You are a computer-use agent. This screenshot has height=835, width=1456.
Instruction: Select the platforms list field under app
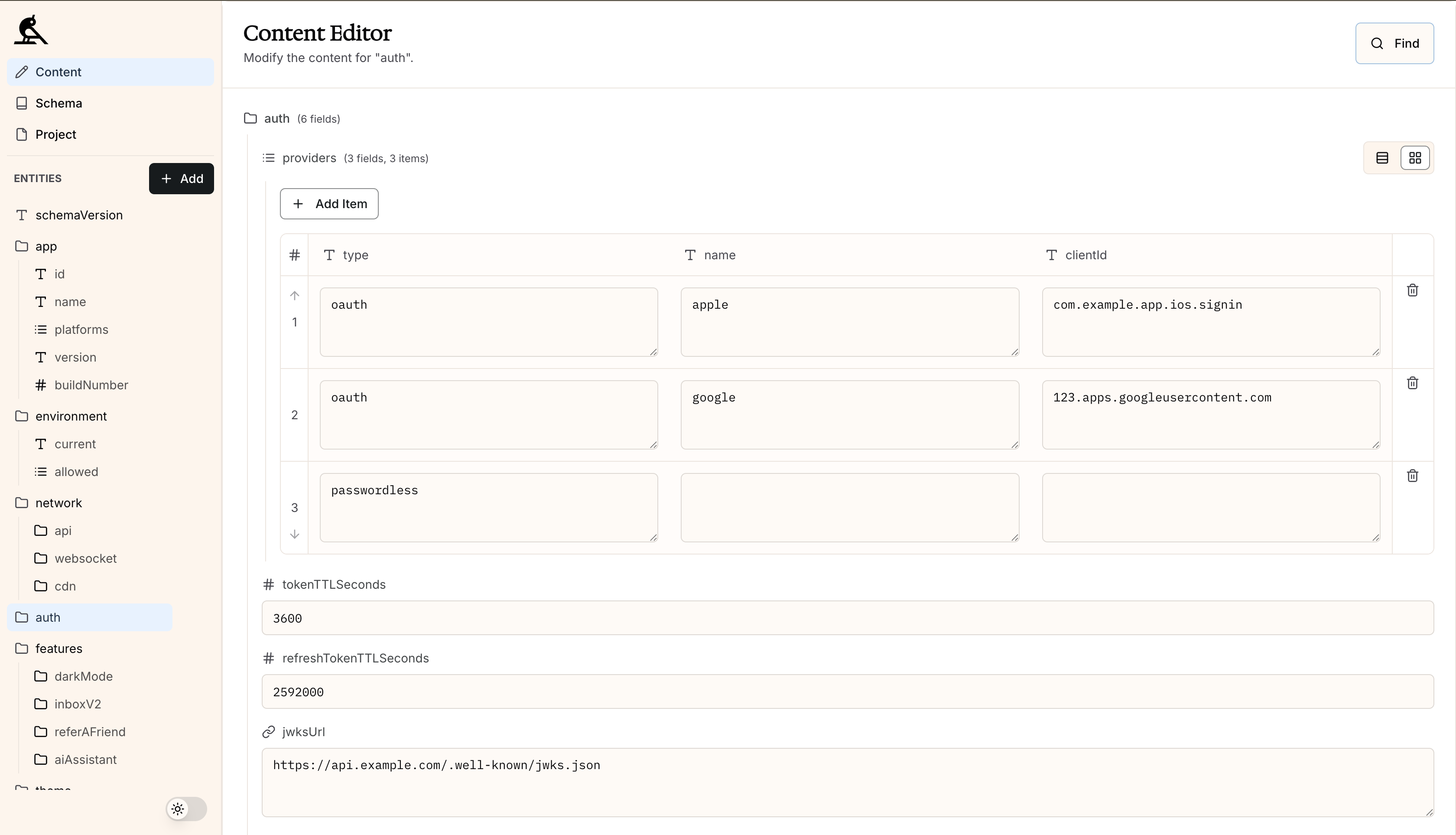point(81,329)
